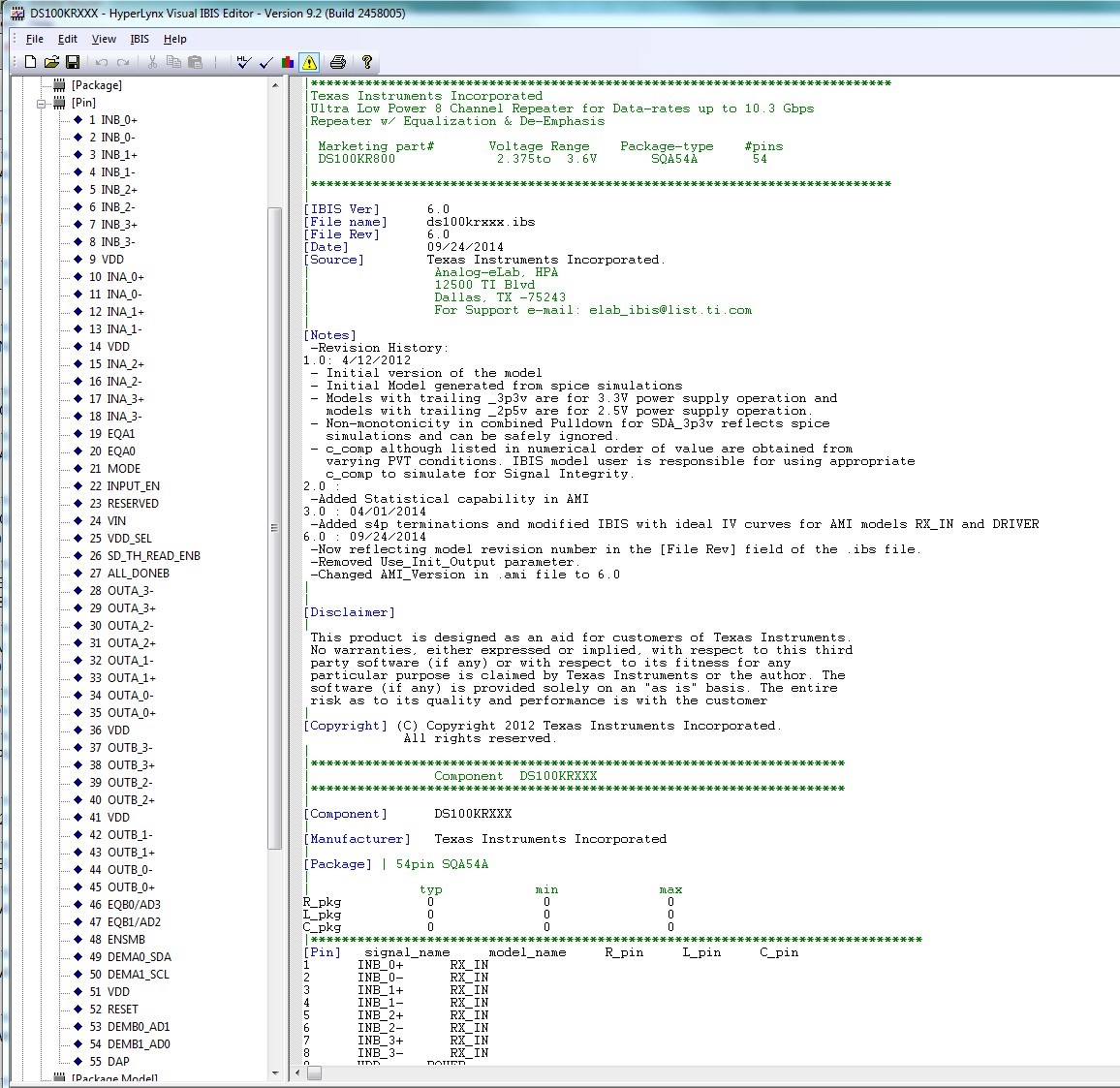Select pin 27 ALL_DONEB in the tree
The image size is (1120, 1088).
coord(129,573)
